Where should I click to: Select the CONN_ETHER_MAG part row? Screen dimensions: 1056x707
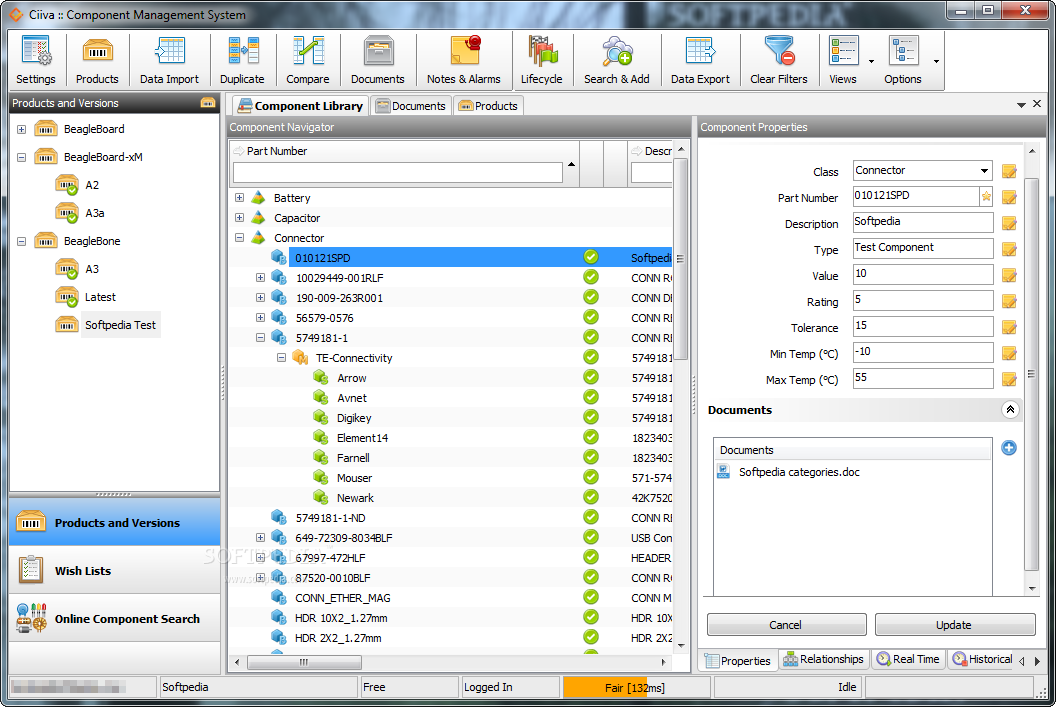click(x=342, y=597)
